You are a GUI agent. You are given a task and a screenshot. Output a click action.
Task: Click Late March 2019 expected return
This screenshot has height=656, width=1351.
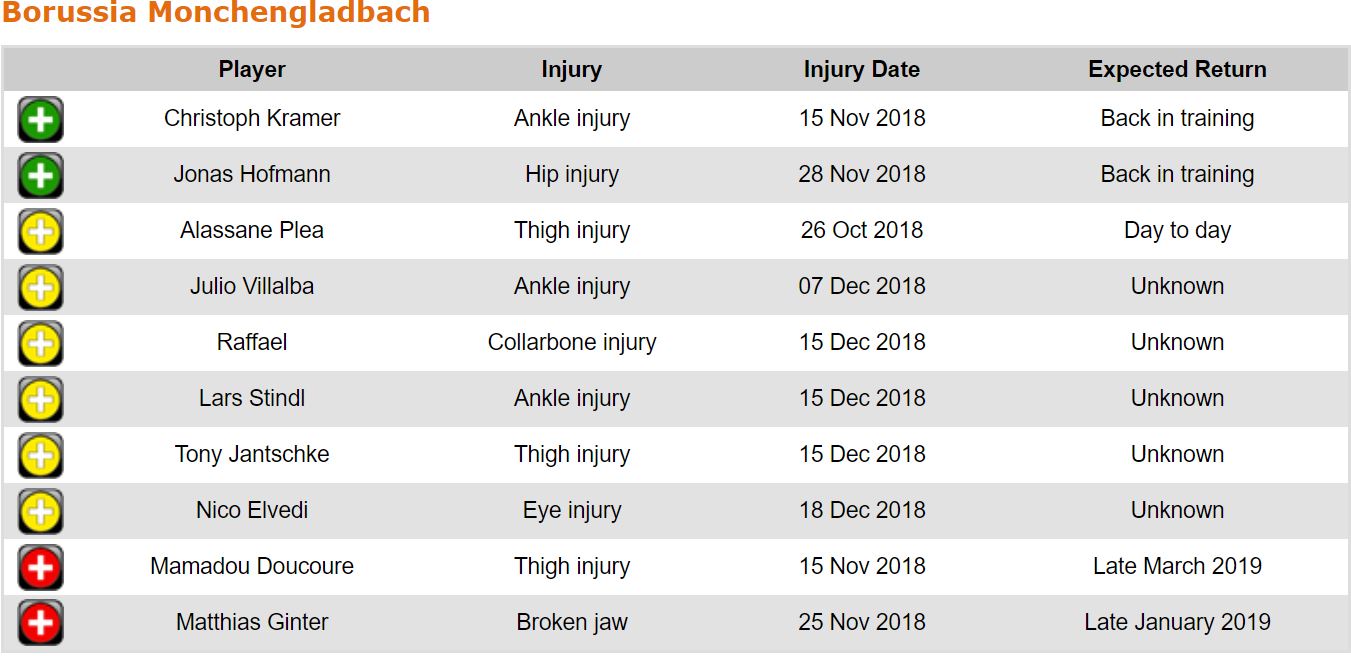(1177, 566)
